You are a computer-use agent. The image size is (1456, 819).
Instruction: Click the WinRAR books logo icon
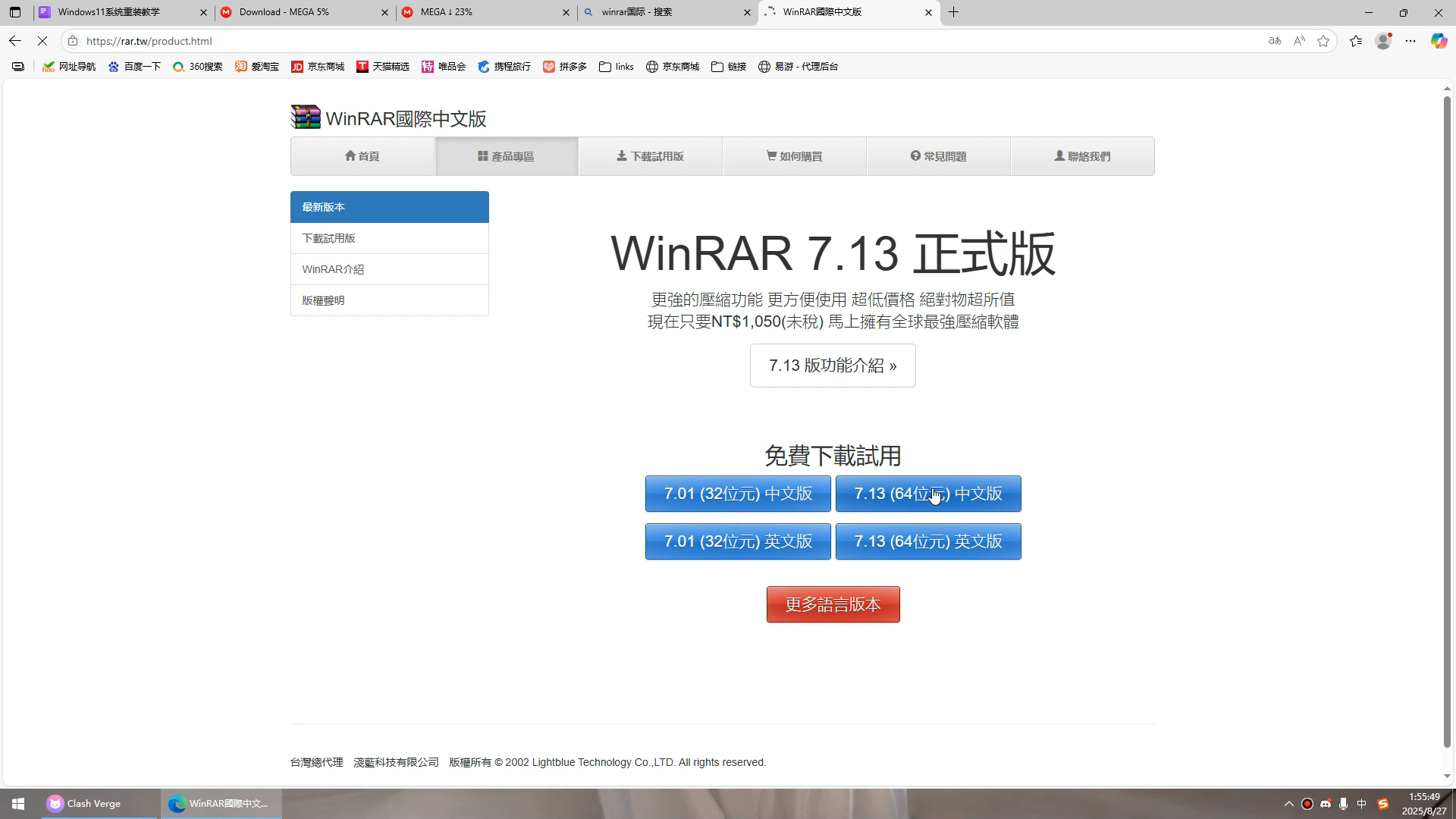(x=306, y=118)
